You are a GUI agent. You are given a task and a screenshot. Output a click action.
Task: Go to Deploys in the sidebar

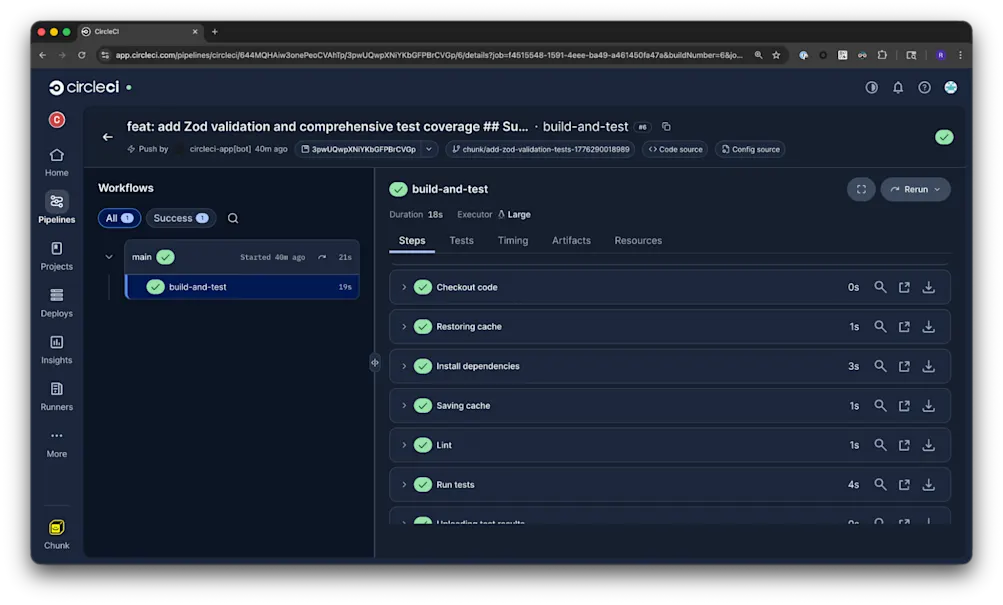coord(56,300)
